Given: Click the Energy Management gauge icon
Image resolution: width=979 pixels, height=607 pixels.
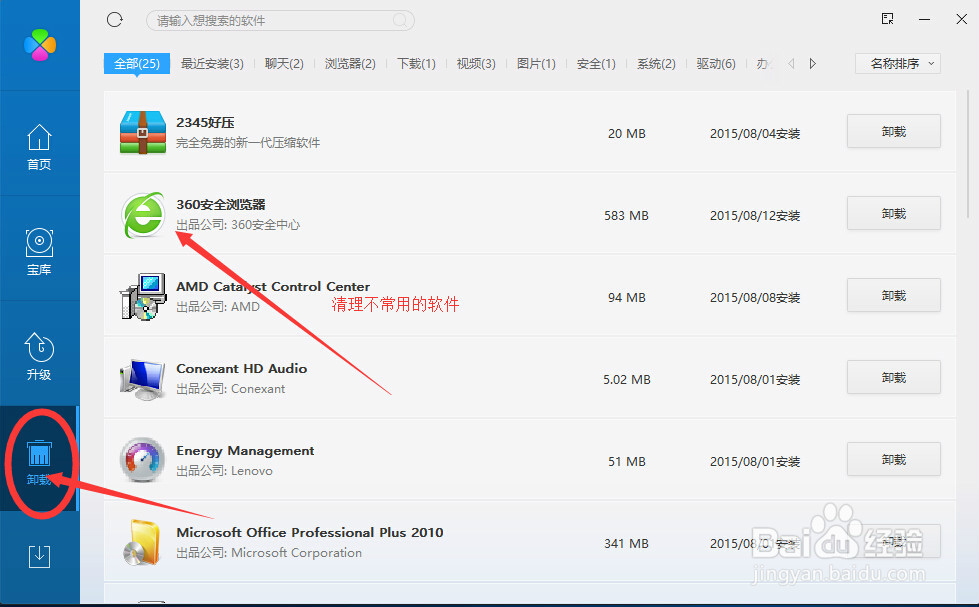Looking at the screenshot, I should point(143,460).
